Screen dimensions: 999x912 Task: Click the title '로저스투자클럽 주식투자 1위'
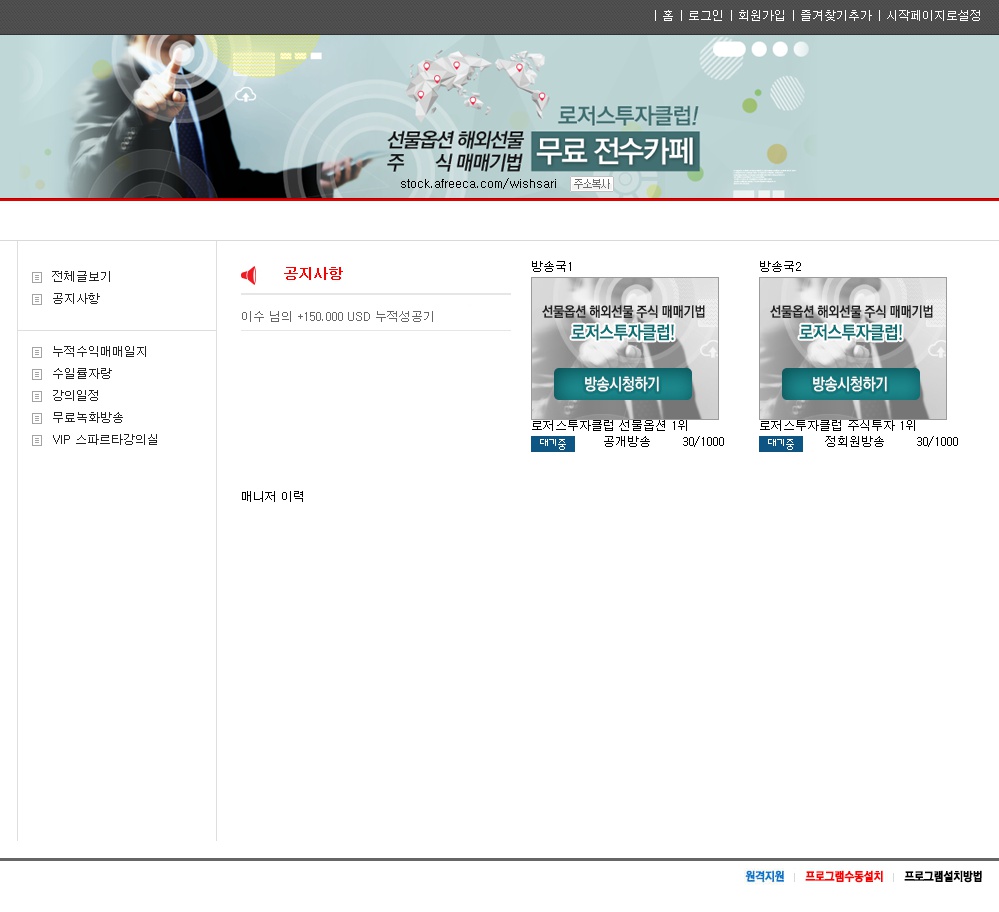(837, 426)
